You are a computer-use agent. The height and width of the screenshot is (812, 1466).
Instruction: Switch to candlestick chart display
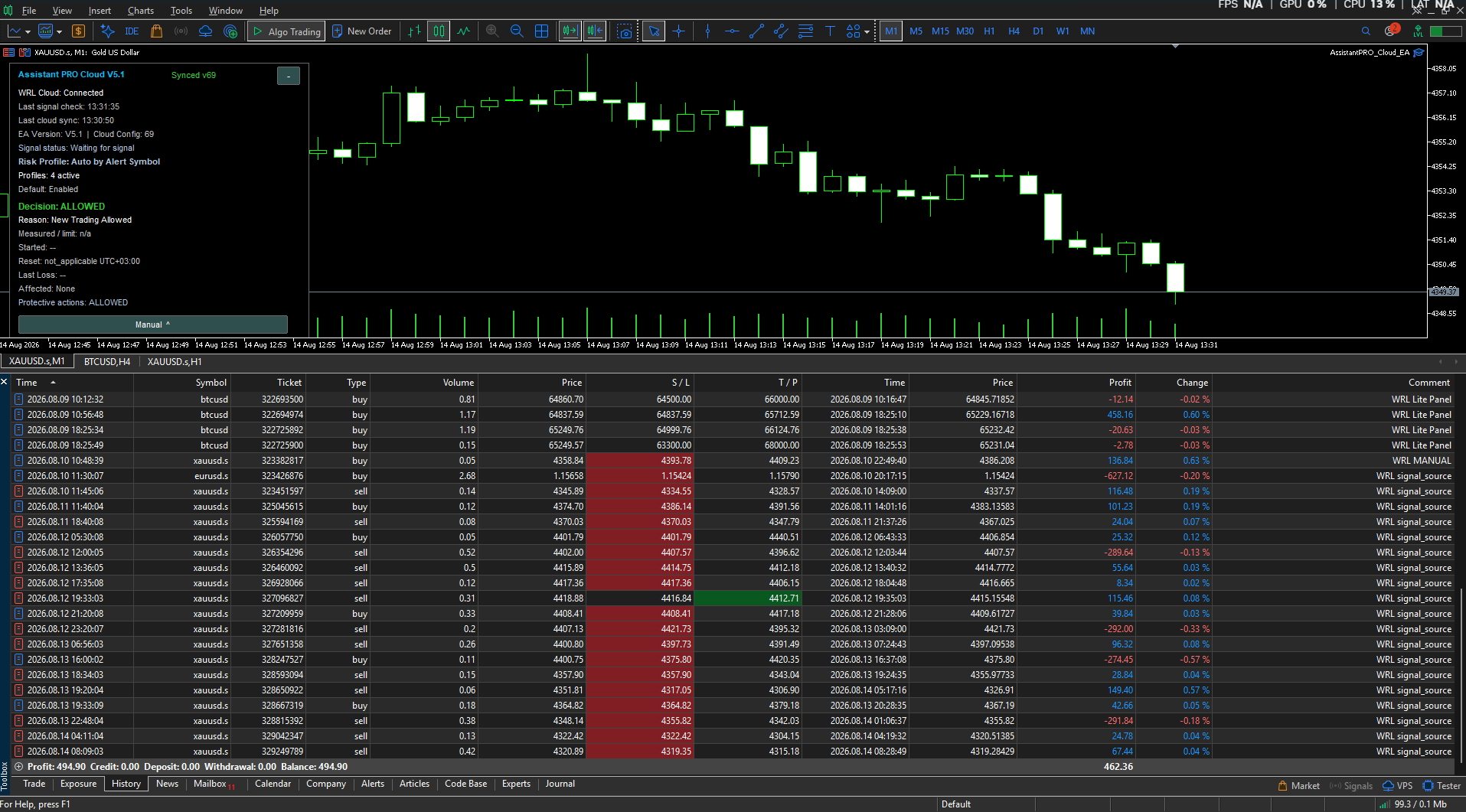(439, 31)
